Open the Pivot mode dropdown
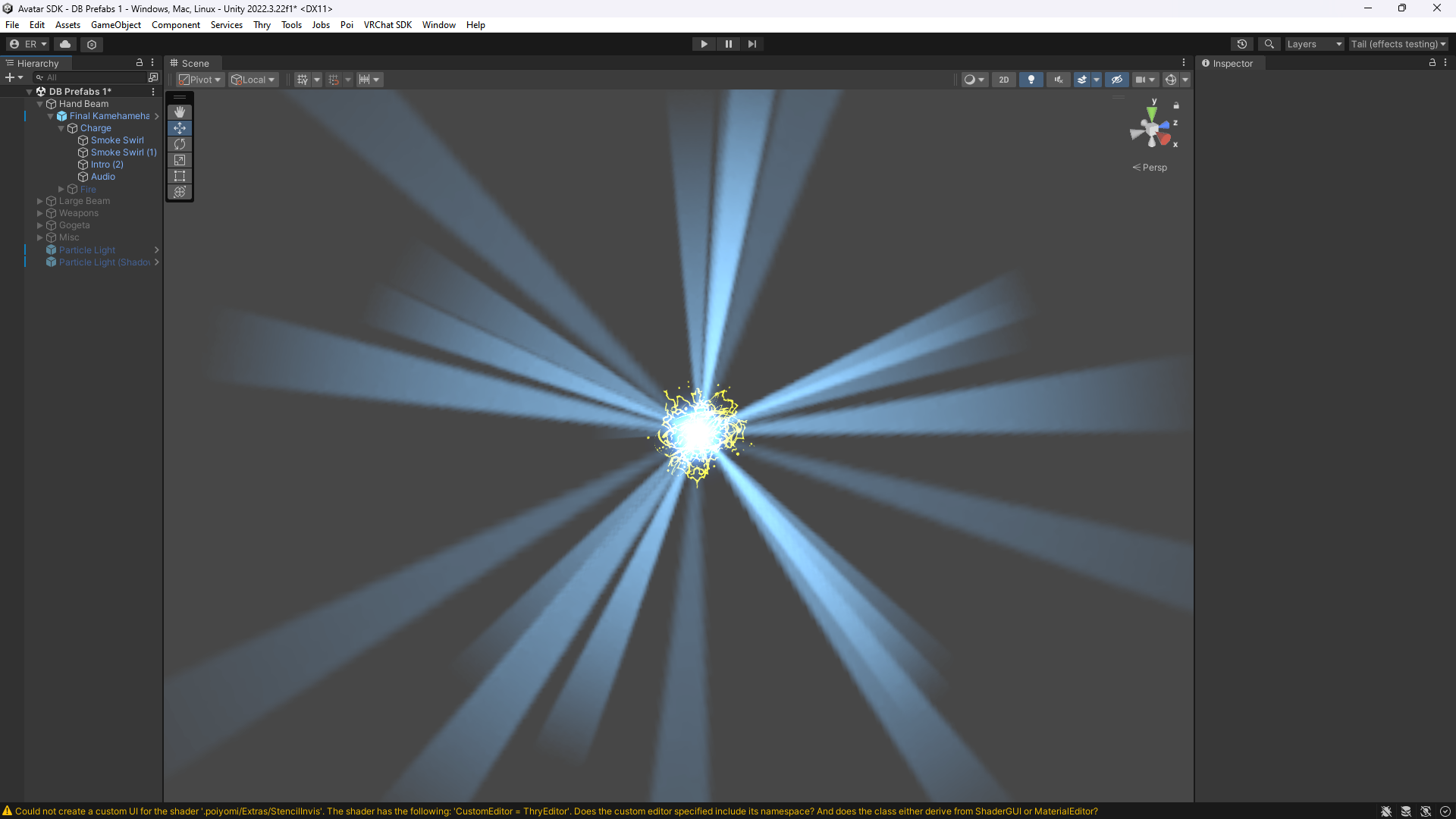The width and height of the screenshot is (1456, 819). click(x=200, y=80)
